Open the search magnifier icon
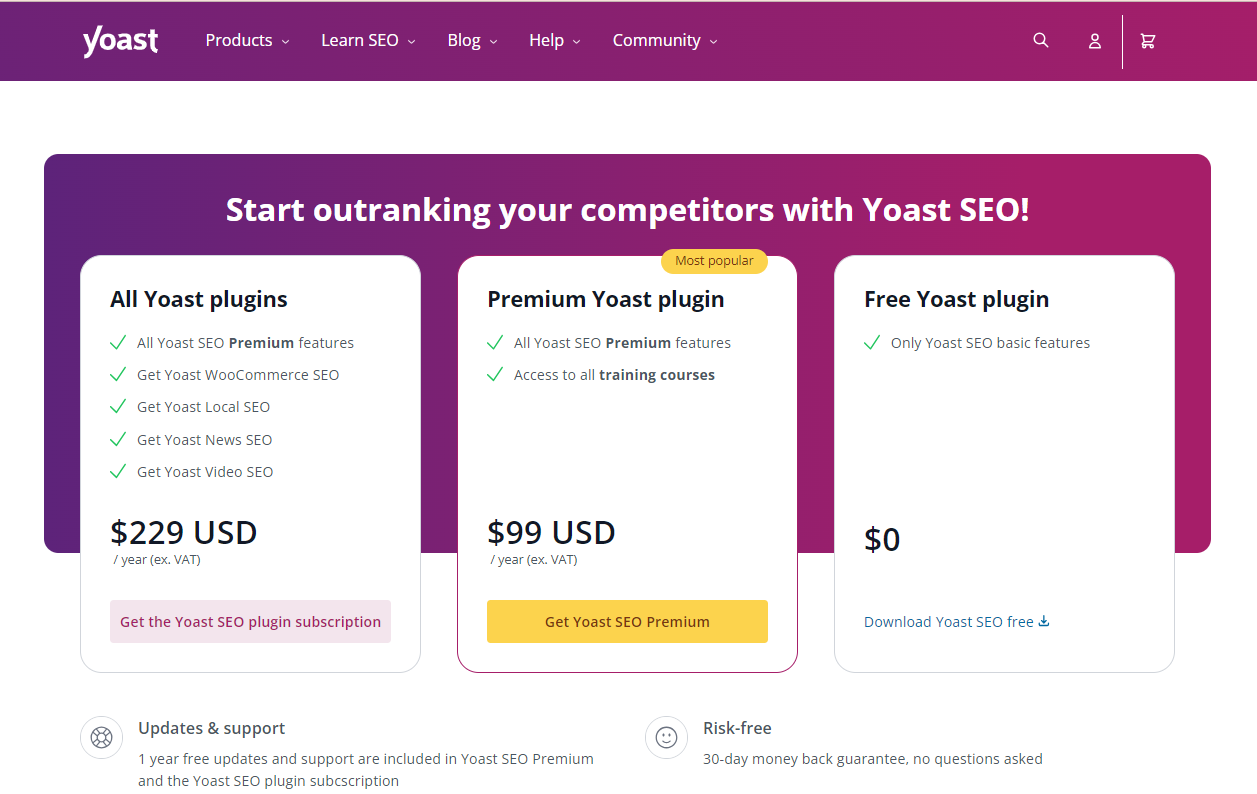Screen dimensions: 1257x794 pos(1041,40)
